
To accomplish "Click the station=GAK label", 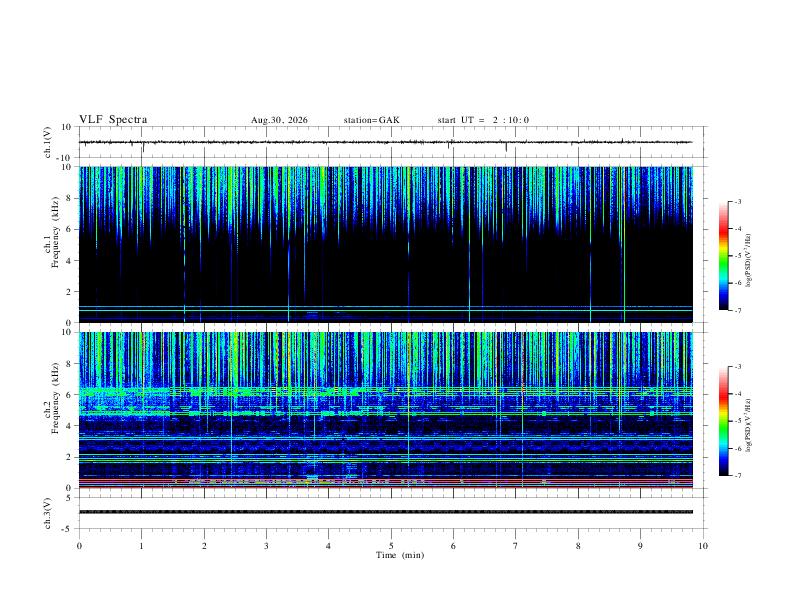I will pyautogui.click(x=372, y=120).
